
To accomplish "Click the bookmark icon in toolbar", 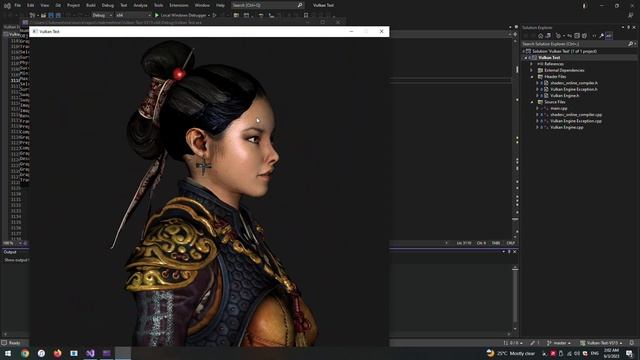I will tap(306, 15).
